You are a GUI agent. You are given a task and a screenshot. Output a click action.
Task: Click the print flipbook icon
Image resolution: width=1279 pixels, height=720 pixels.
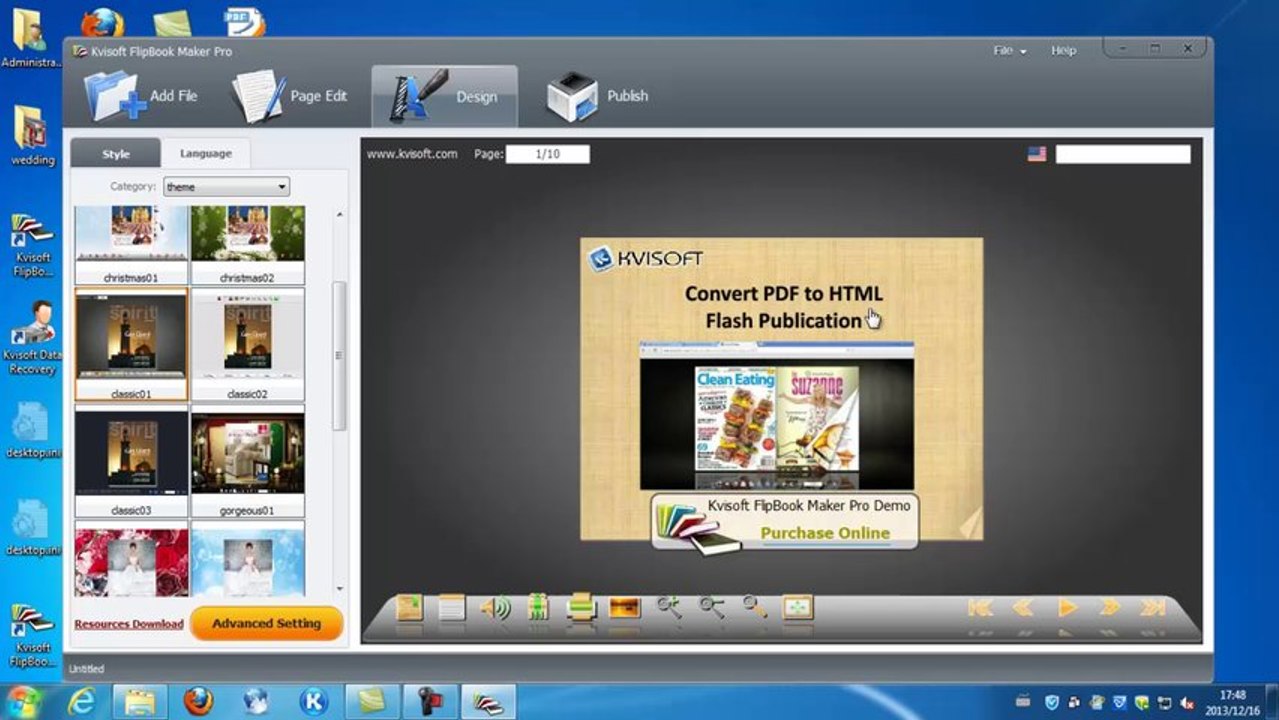coord(581,607)
